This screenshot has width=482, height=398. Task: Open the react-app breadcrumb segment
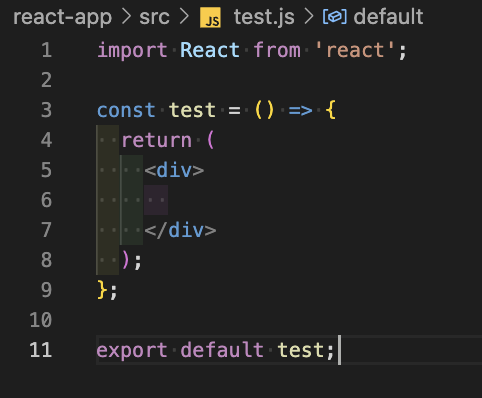pos(62,17)
